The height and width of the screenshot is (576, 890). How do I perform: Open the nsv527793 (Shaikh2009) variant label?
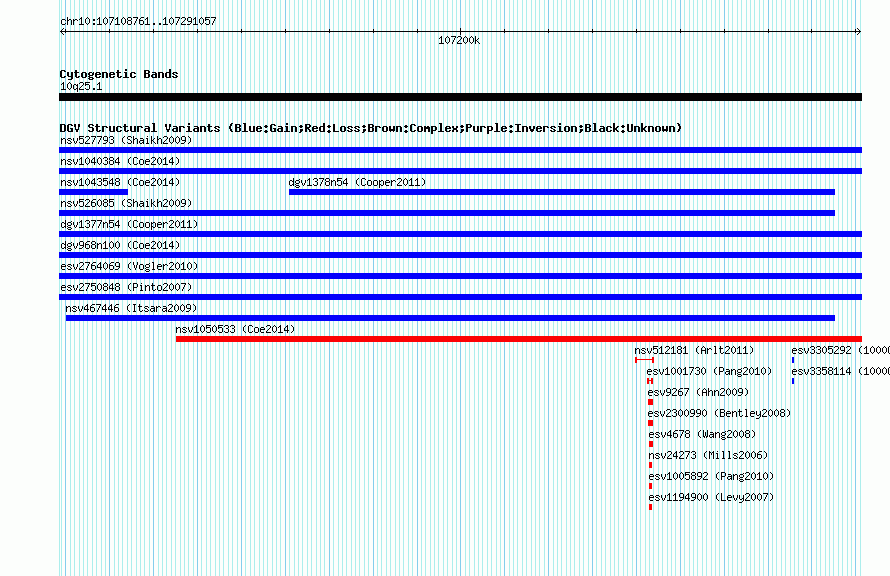coord(126,140)
